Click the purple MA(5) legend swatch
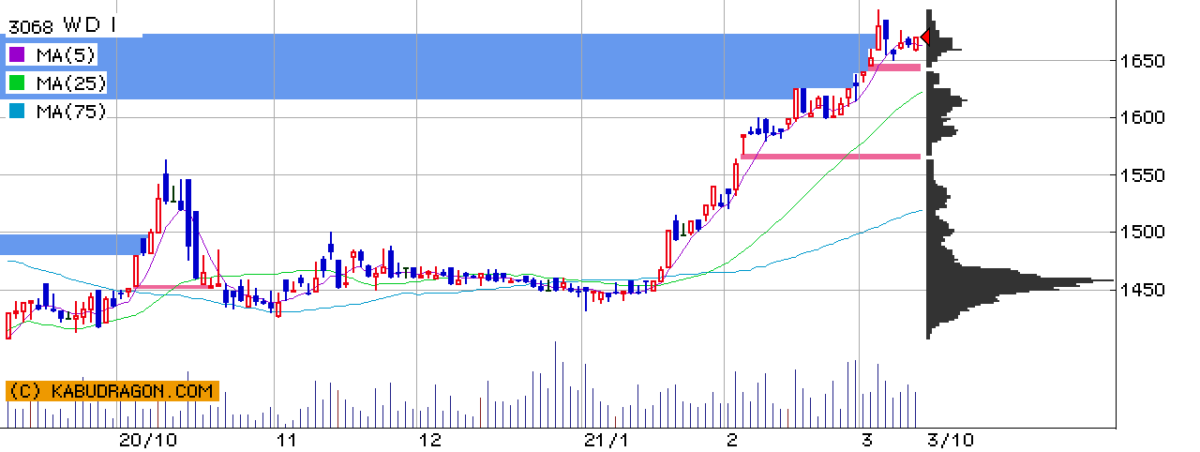This screenshot has height=452, width=1200. tap(18, 53)
